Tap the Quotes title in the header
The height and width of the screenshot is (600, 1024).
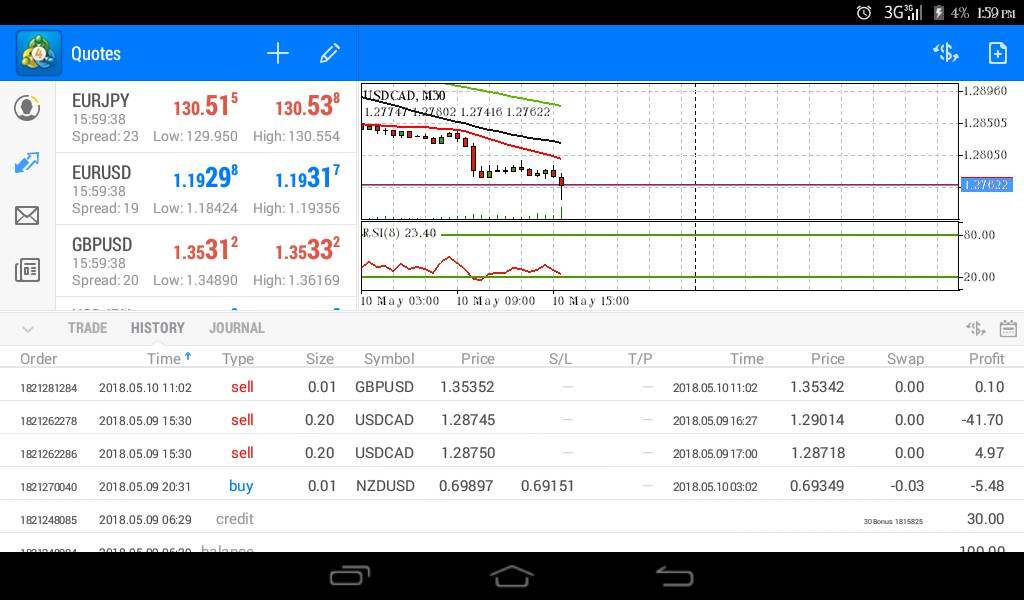96,54
